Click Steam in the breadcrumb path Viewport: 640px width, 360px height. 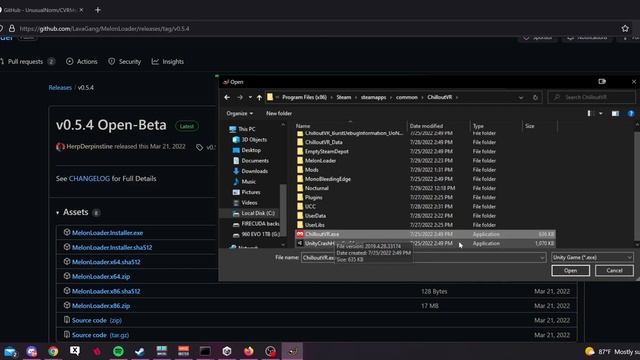tap(344, 97)
